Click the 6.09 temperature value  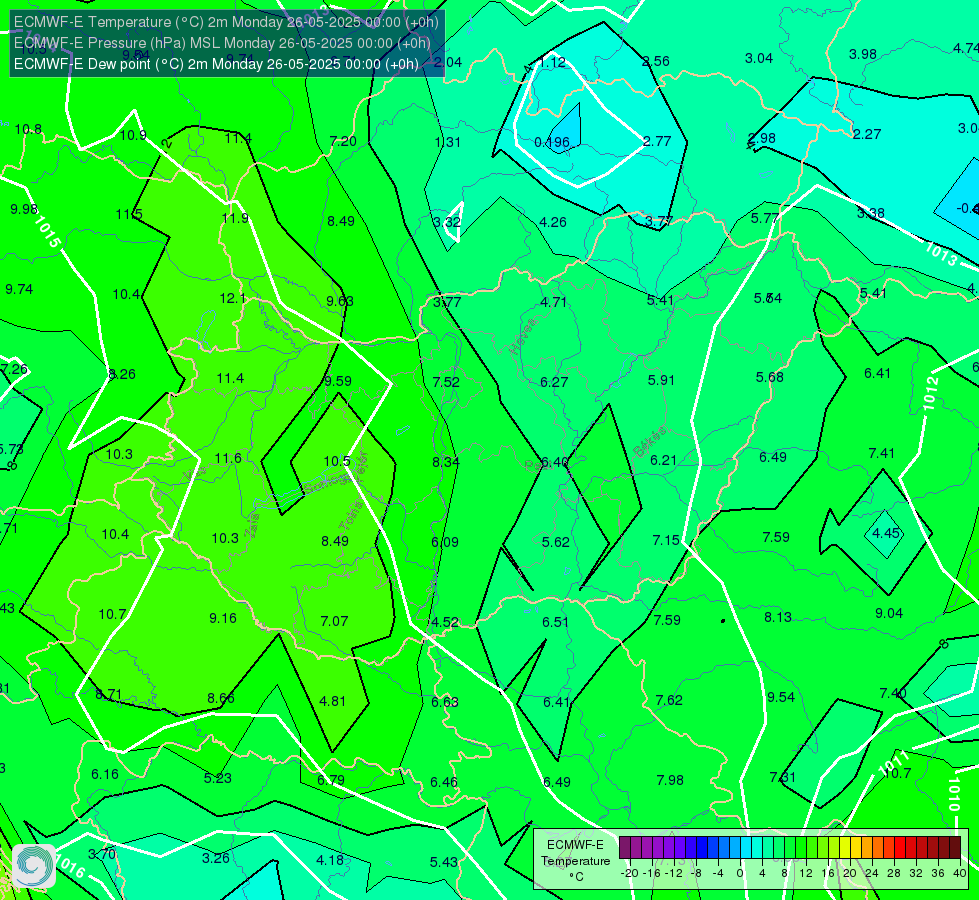click(445, 542)
